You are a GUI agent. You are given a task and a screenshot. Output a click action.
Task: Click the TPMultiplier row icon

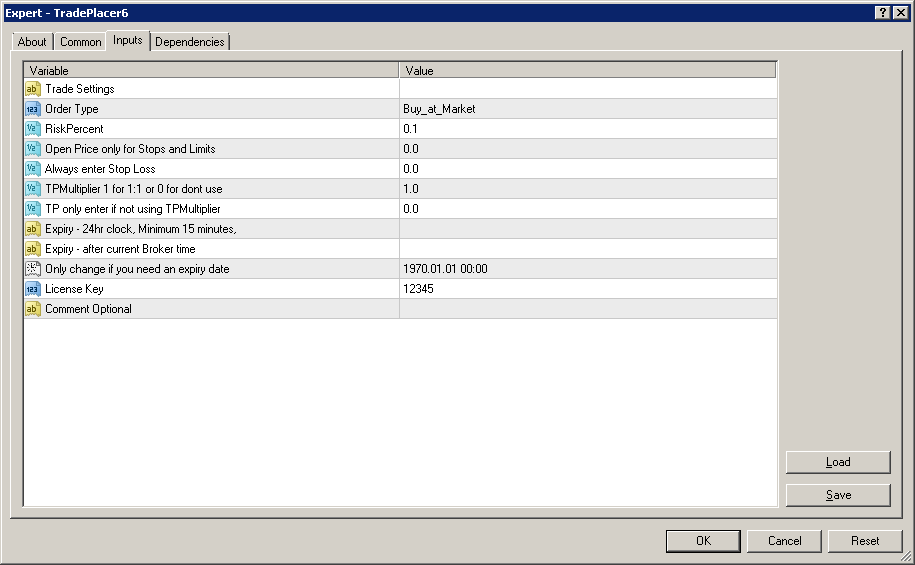pos(32,189)
